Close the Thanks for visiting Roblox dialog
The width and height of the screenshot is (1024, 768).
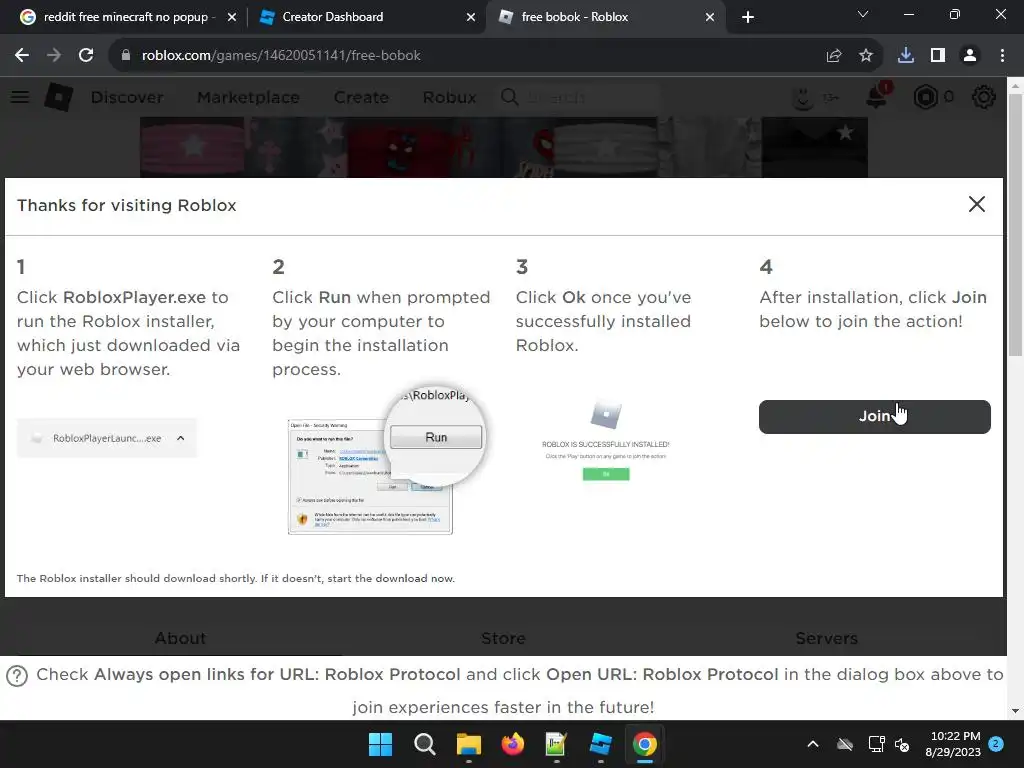976,204
